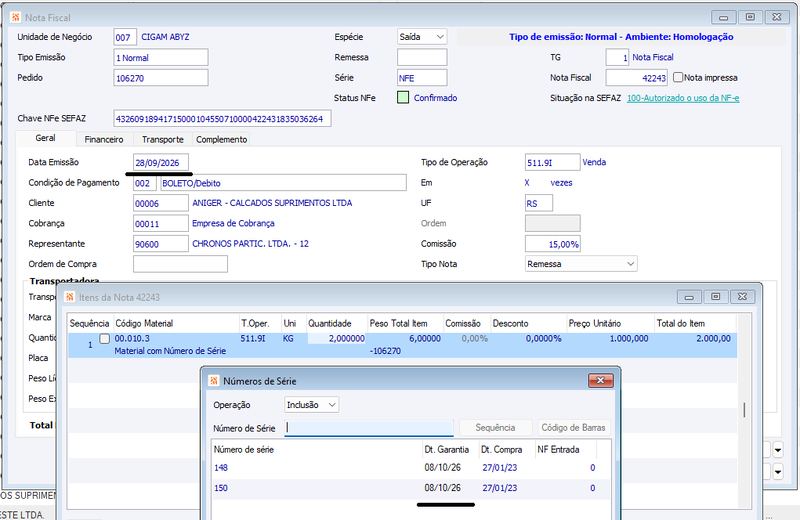Maximize the Nota Fiscal window
This screenshot has height=520, width=800.
click(x=750, y=17)
